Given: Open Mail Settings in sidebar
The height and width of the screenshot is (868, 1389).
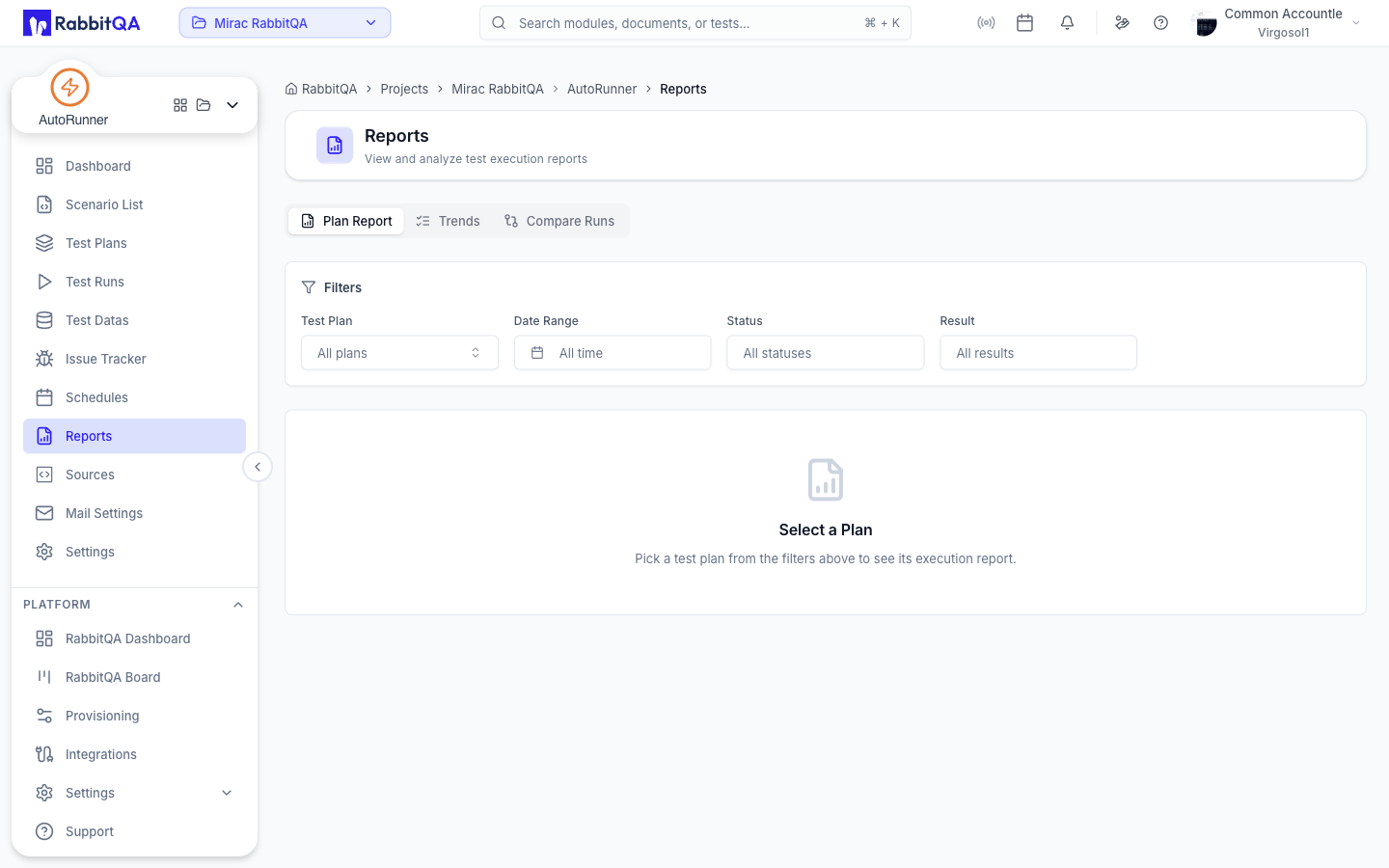Looking at the screenshot, I should click(134, 513).
